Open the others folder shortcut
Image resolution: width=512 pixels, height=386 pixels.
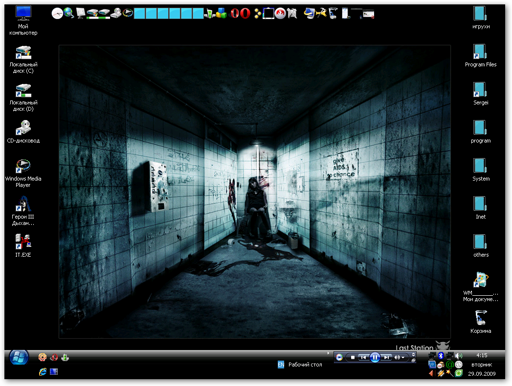click(480, 246)
